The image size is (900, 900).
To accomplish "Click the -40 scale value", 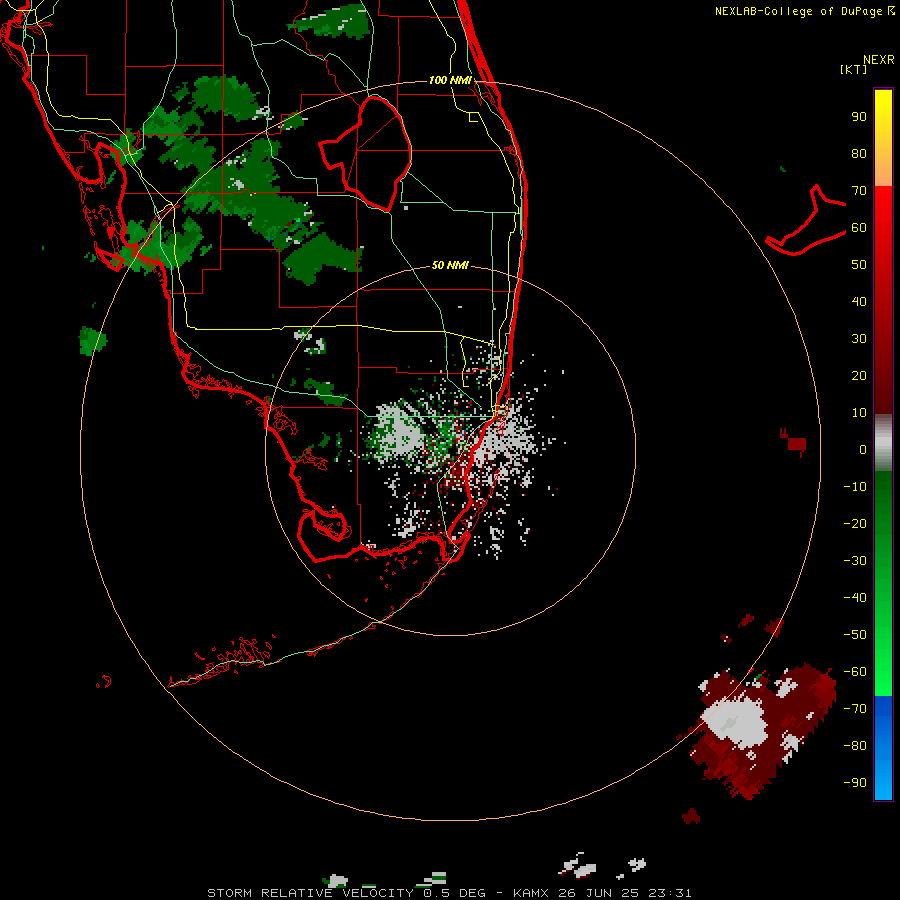I will click(855, 598).
